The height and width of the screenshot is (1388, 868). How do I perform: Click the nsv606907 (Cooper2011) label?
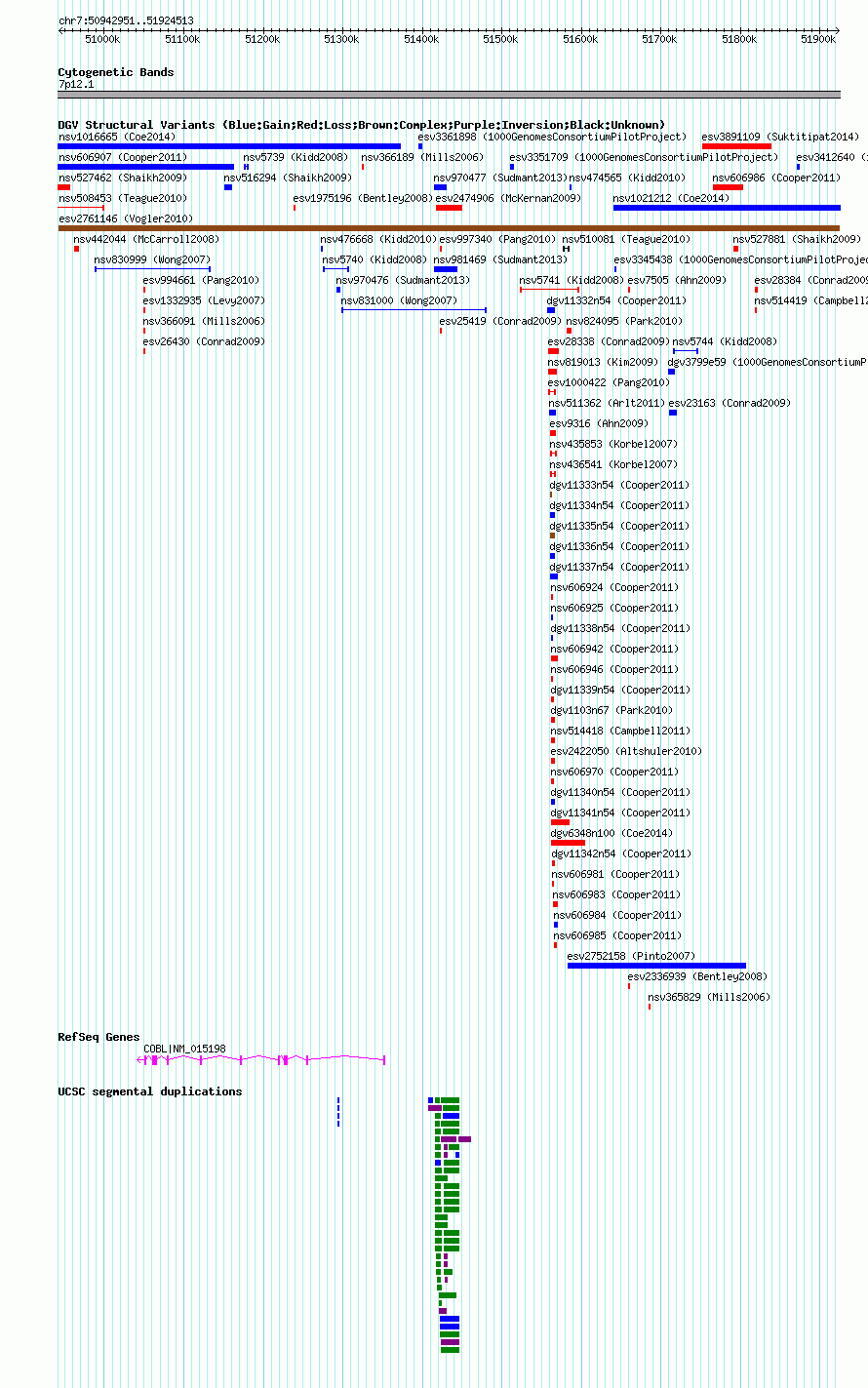123,157
